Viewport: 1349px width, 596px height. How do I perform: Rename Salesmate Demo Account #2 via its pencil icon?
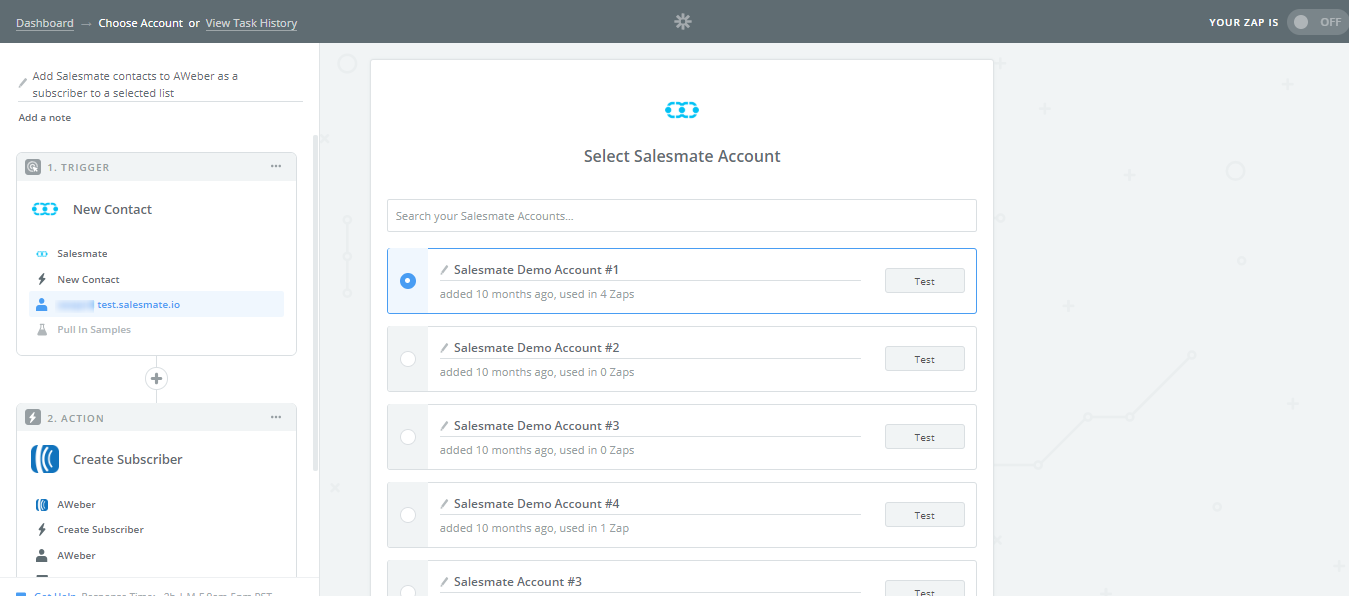tap(445, 348)
